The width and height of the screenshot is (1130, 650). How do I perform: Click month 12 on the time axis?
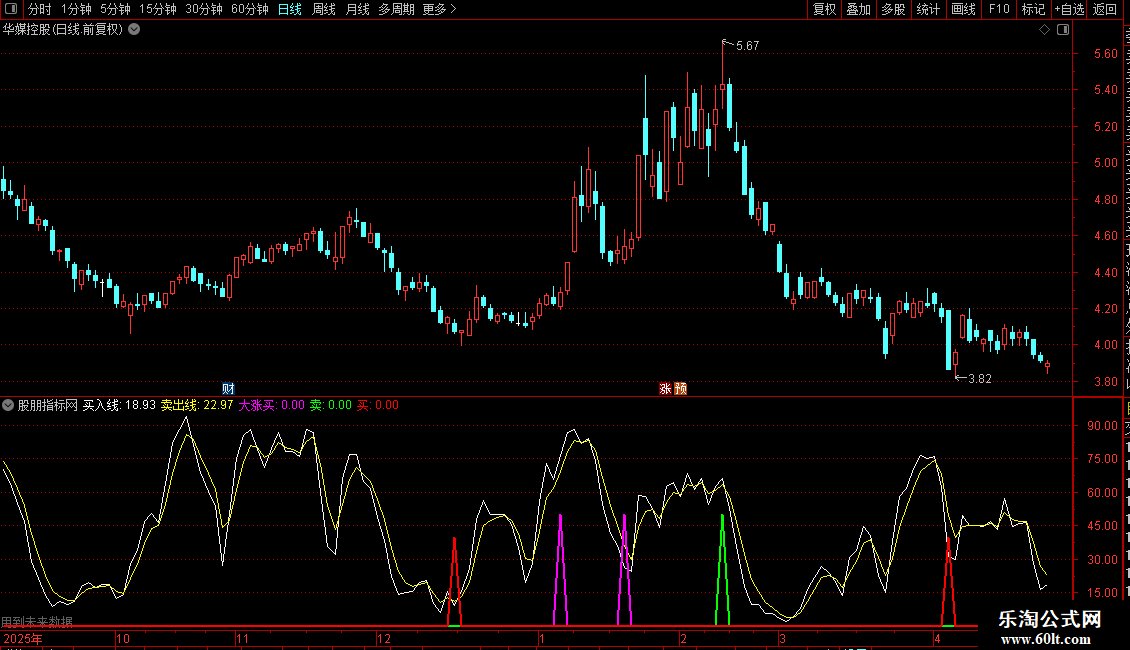coord(383,638)
